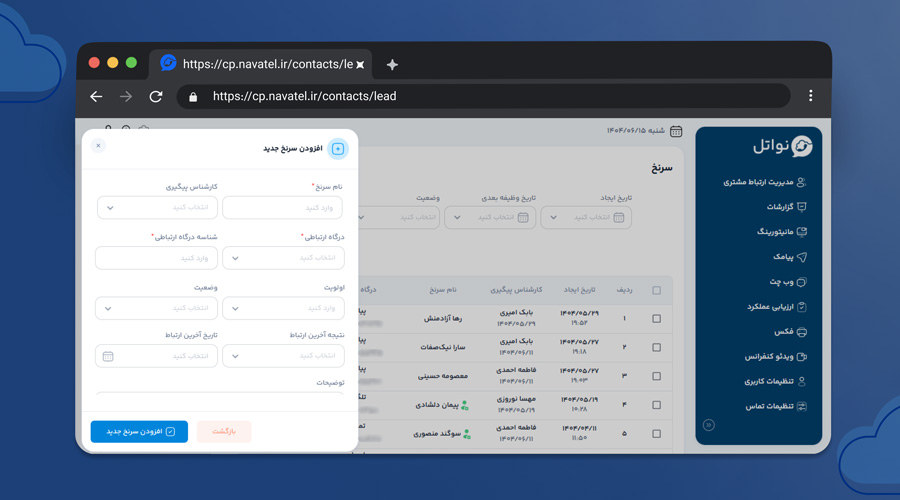Collapse the sidebar with the double-chevron icon
The width and height of the screenshot is (900, 500).
point(709,425)
